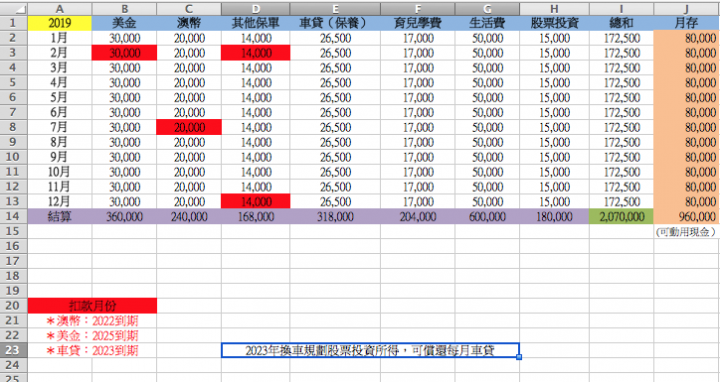Viewport: 720px width, 382px height.
Task: Select the red 30,000 cell in the 2月 row
Action: pos(124,53)
